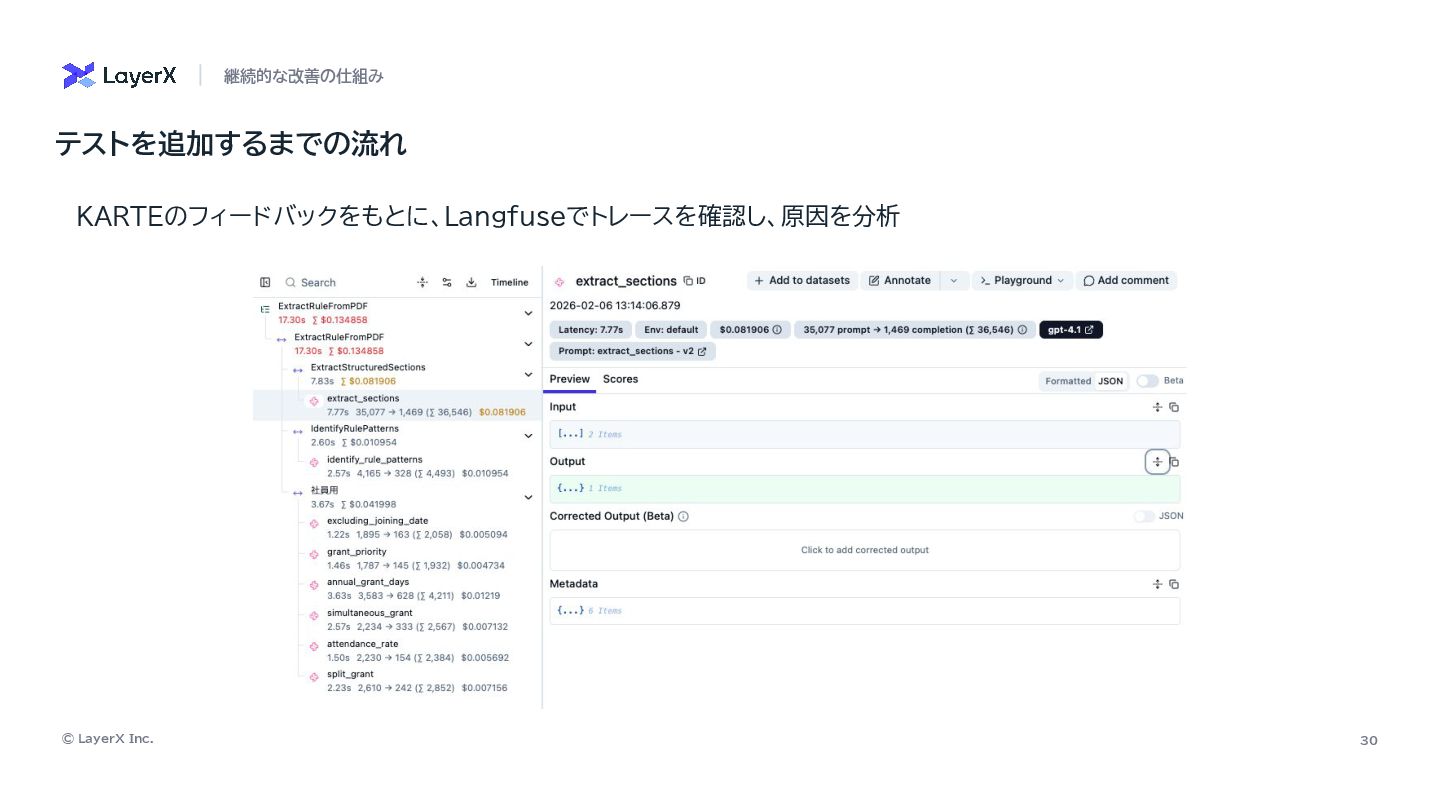Expand the Output section with its fold icon

coord(1157,462)
